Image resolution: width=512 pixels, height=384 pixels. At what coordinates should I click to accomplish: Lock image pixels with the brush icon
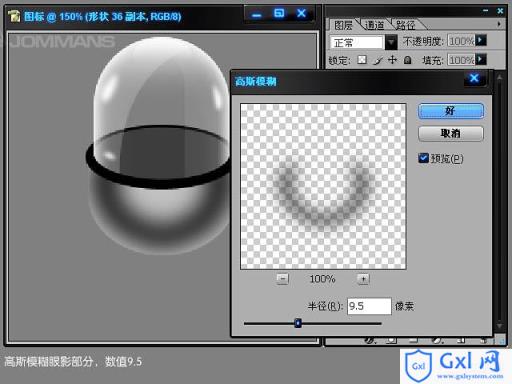pyautogui.click(x=378, y=60)
